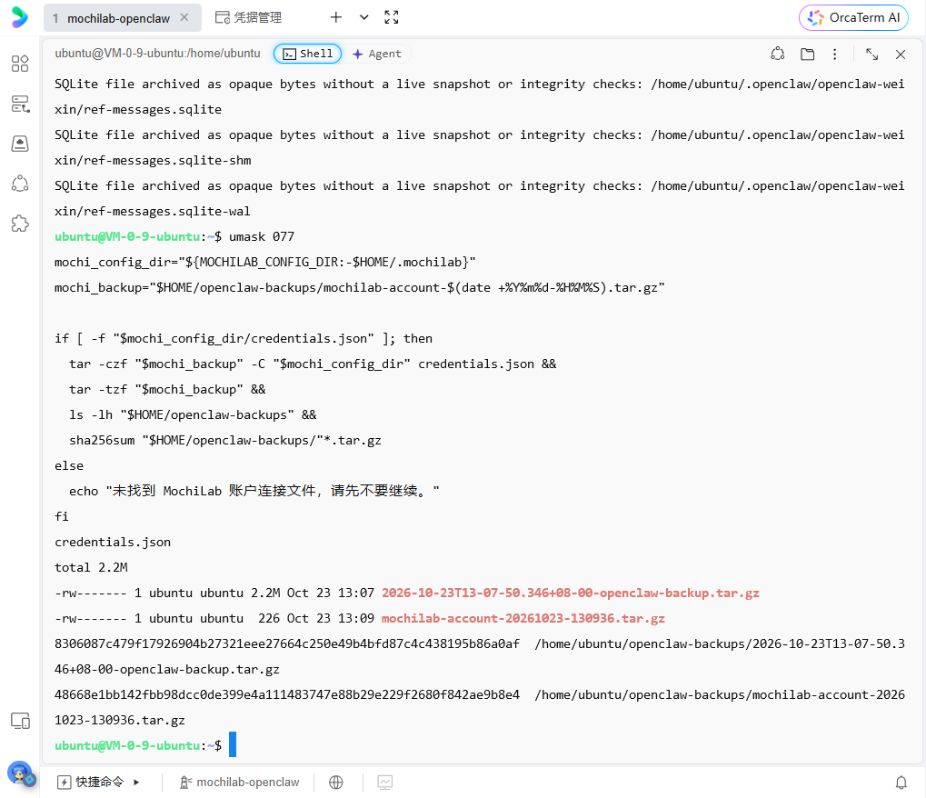Open the dashboard grid icon in sidebar
Viewport: 926px width, 798px height.
[x=20, y=63]
